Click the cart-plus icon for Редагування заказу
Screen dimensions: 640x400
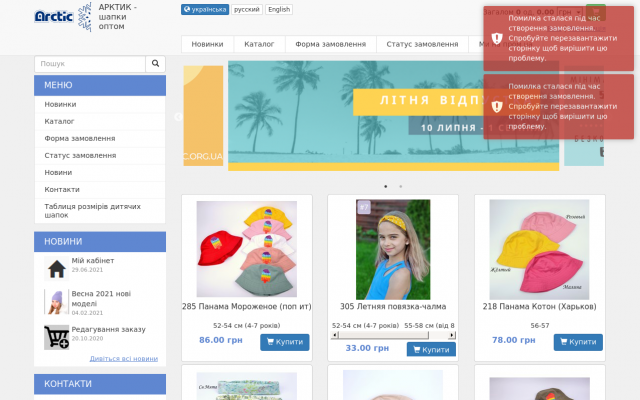pos(56,337)
